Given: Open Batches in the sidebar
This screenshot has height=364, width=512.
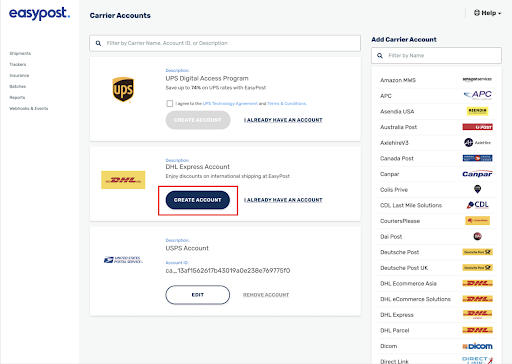Looking at the screenshot, I should coord(17,86).
